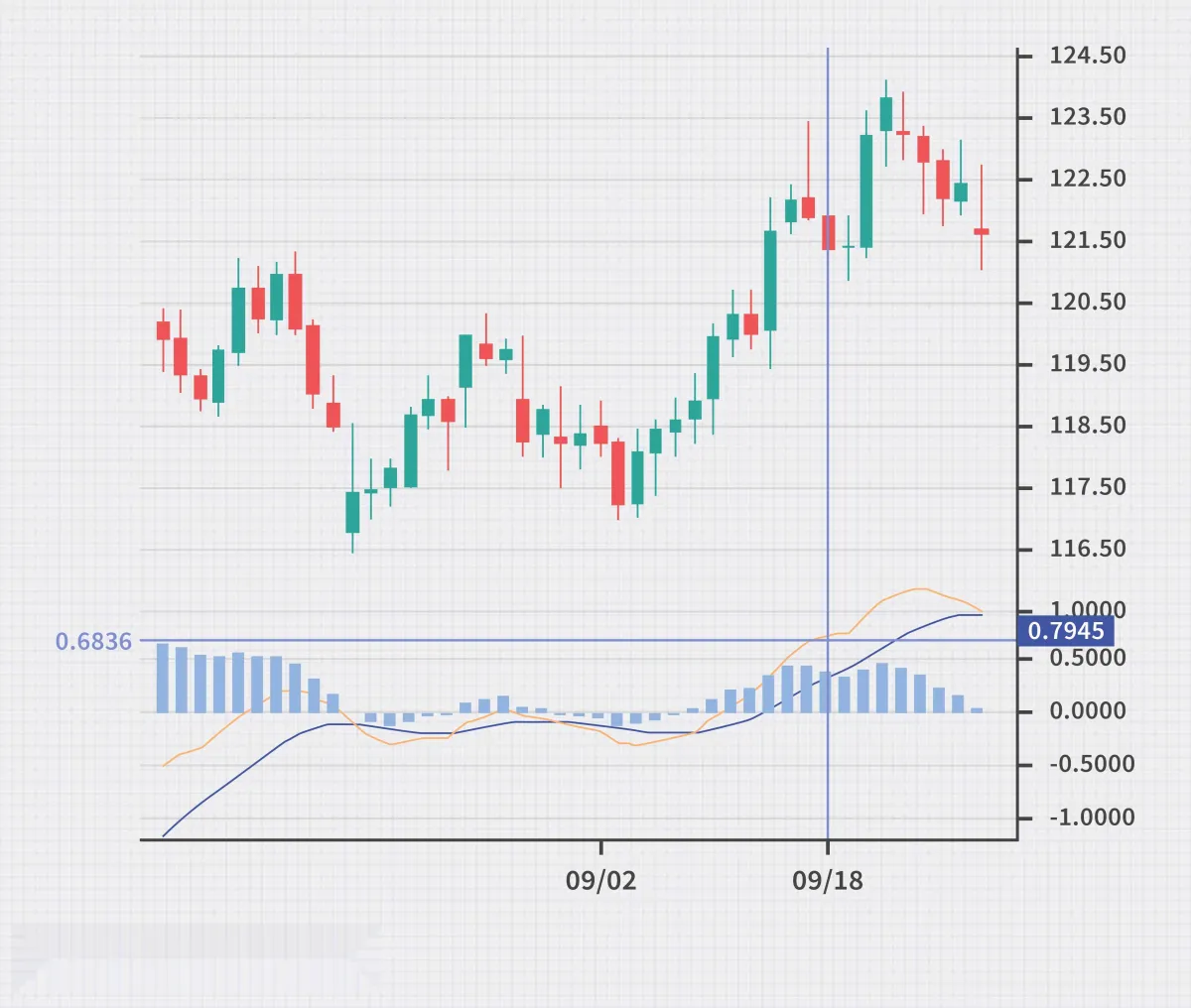Click the 09/18 tick mark on time axis
1191x1008 pixels.
tap(828, 847)
